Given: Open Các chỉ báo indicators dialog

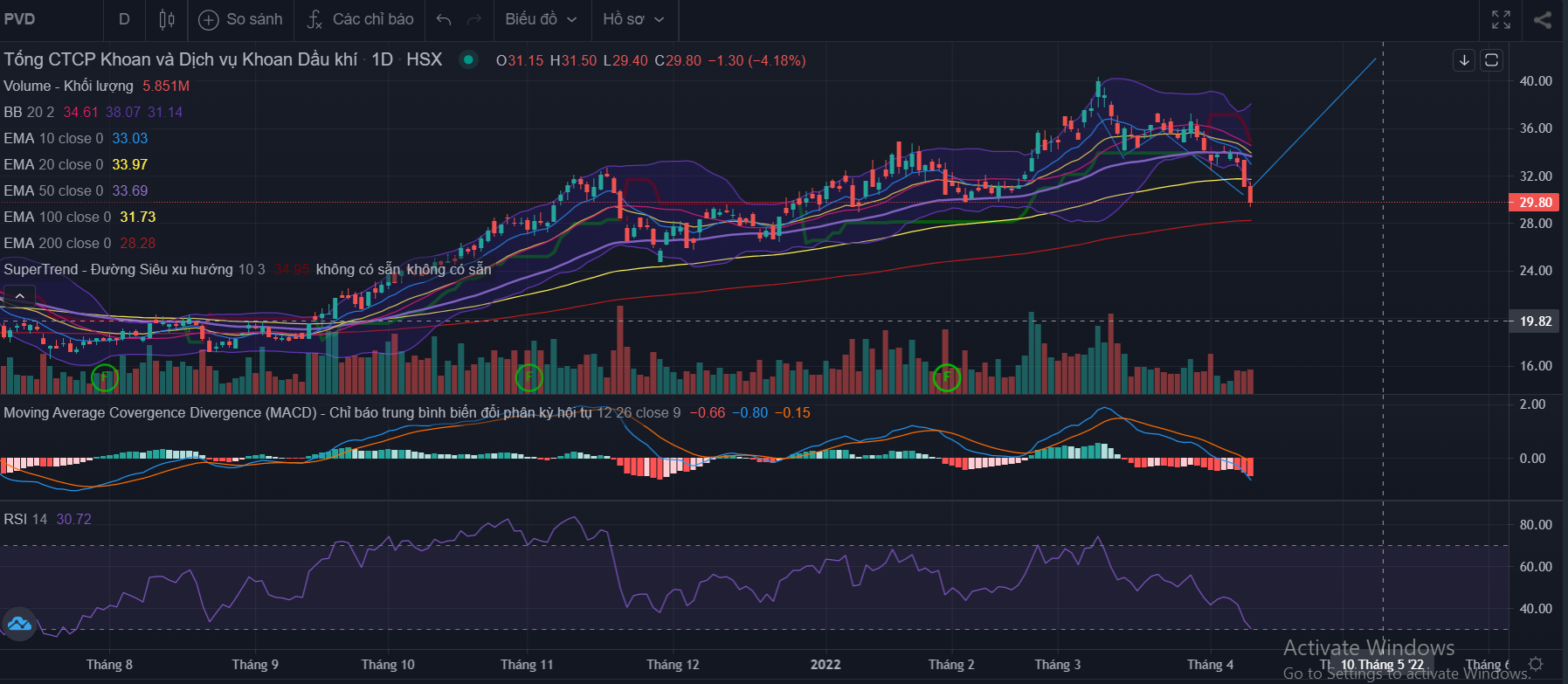Looking at the screenshot, I should pyautogui.click(x=360, y=19).
